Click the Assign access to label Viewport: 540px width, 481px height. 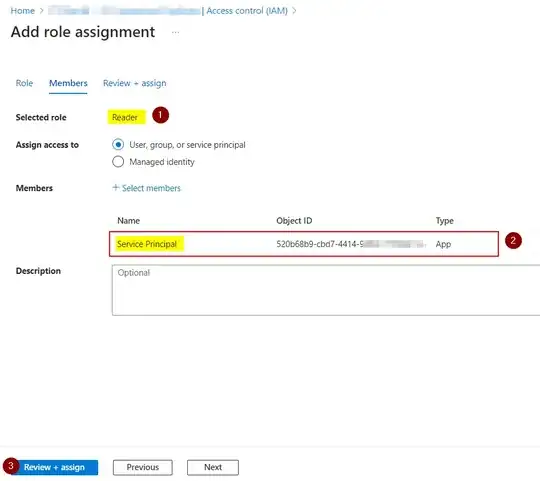pos(47,145)
